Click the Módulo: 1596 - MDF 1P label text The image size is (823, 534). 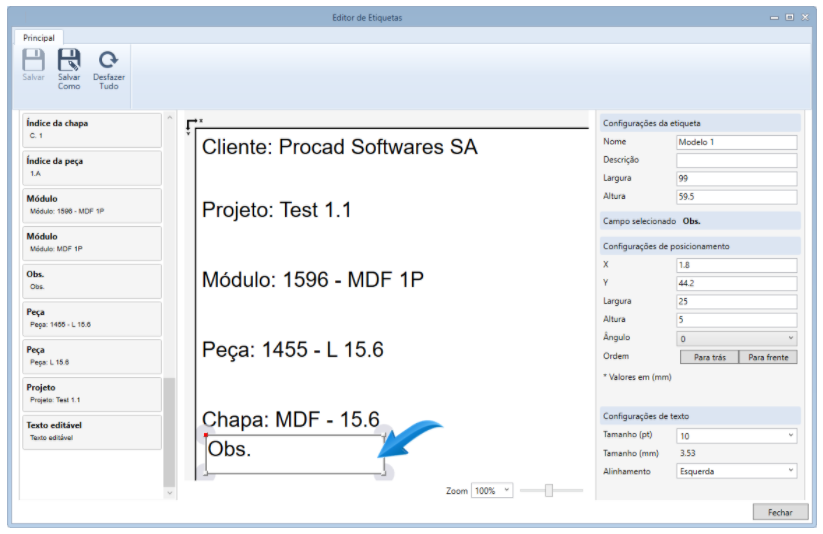pyautogui.click(x=313, y=280)
